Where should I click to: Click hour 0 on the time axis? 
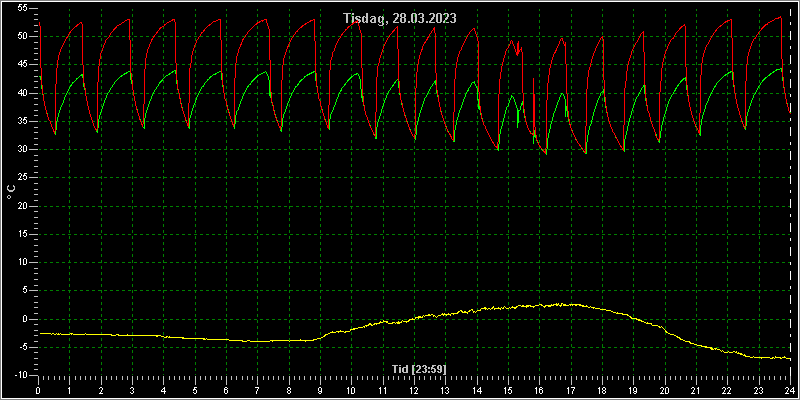(38, 390)
